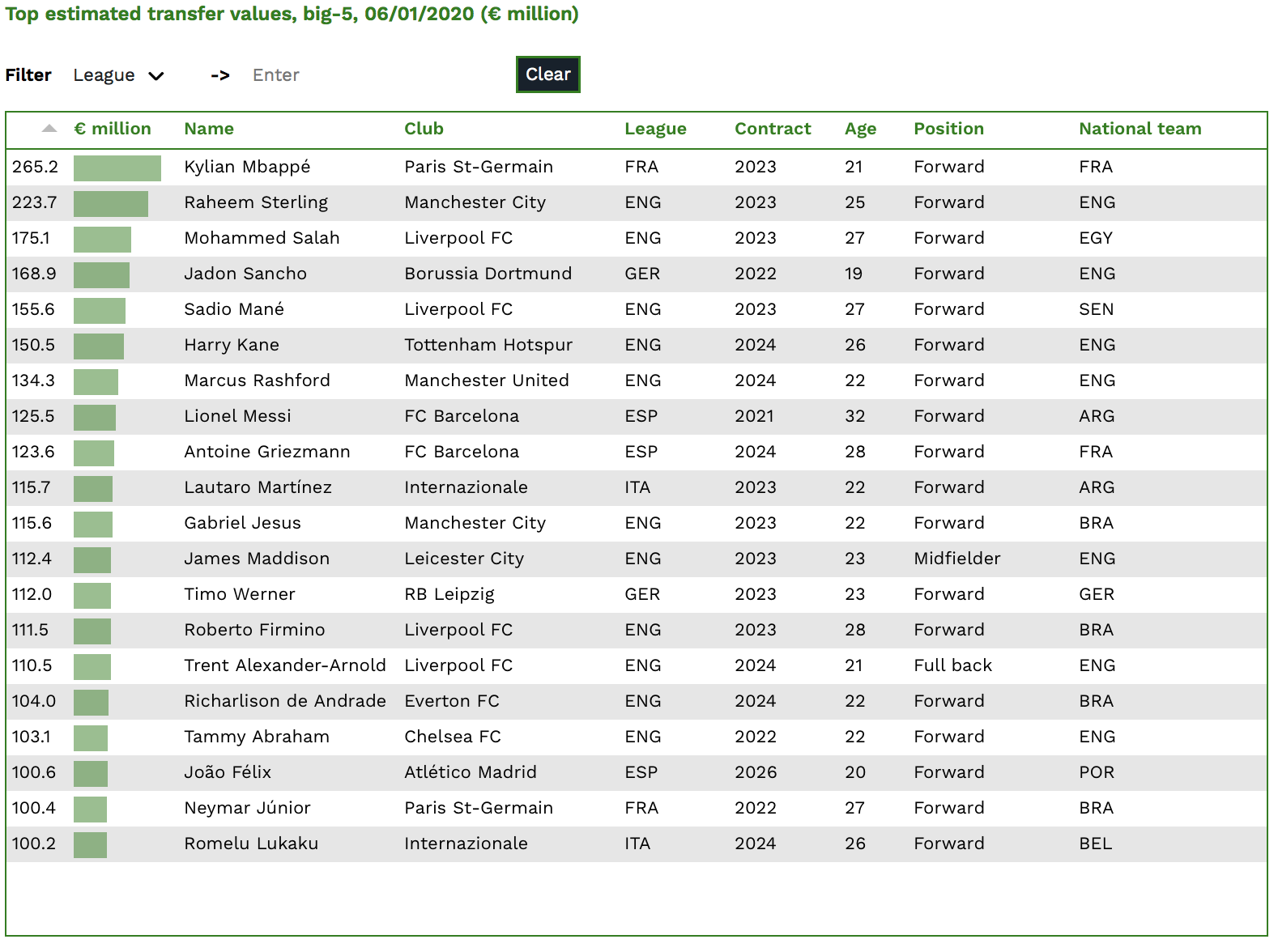
Task: Click national team BEL for Romelu Lukaku
Action: [x=1095, y=844]
